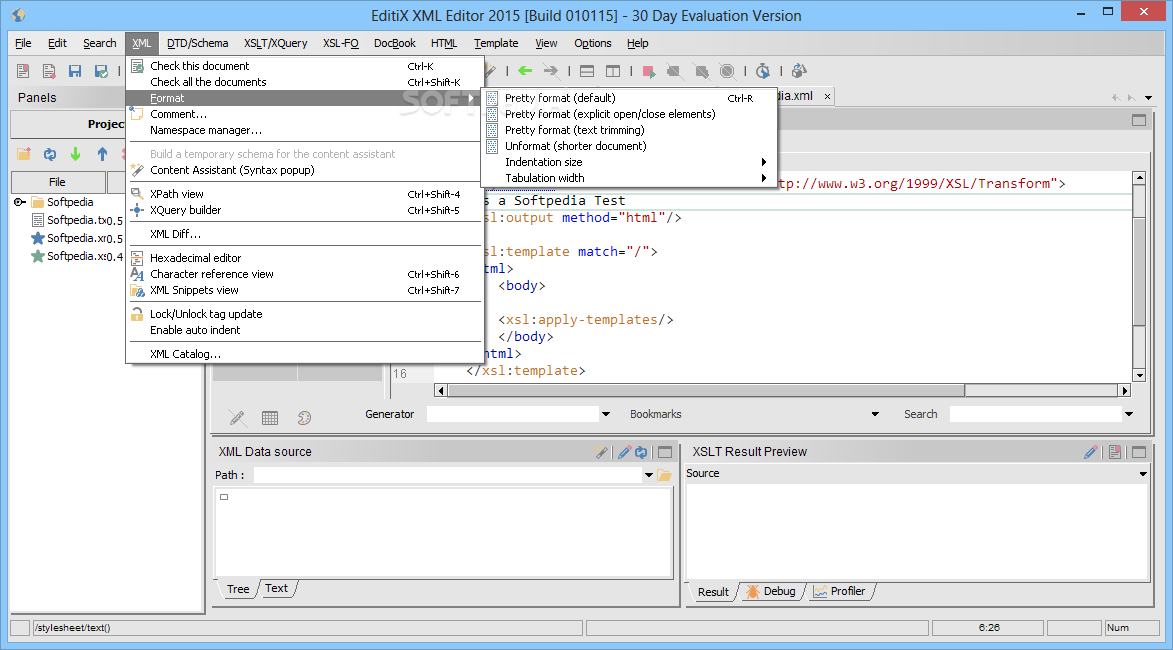Viewport: 1173px width, 650px height.
Task: Click the grey forward arrow in toolbar
Action: (x=551, y=71)
